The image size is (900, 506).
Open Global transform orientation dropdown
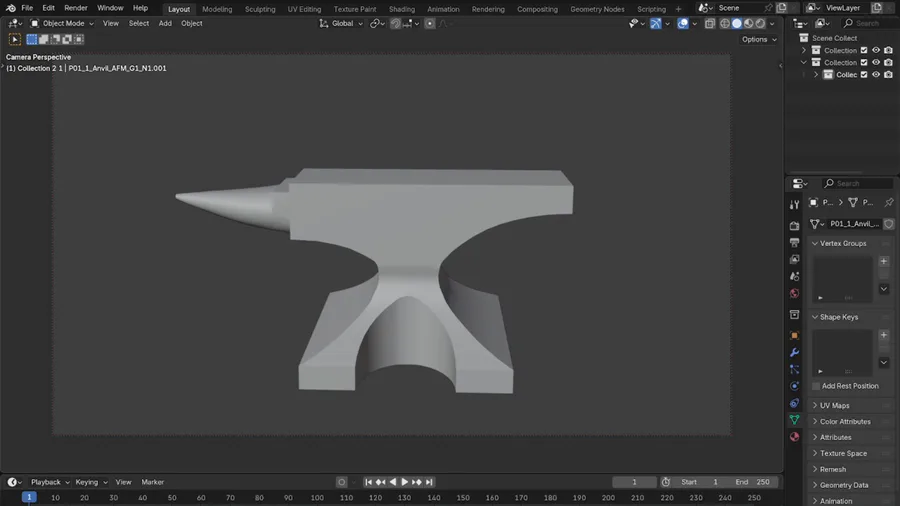click(x=342, y=24)
